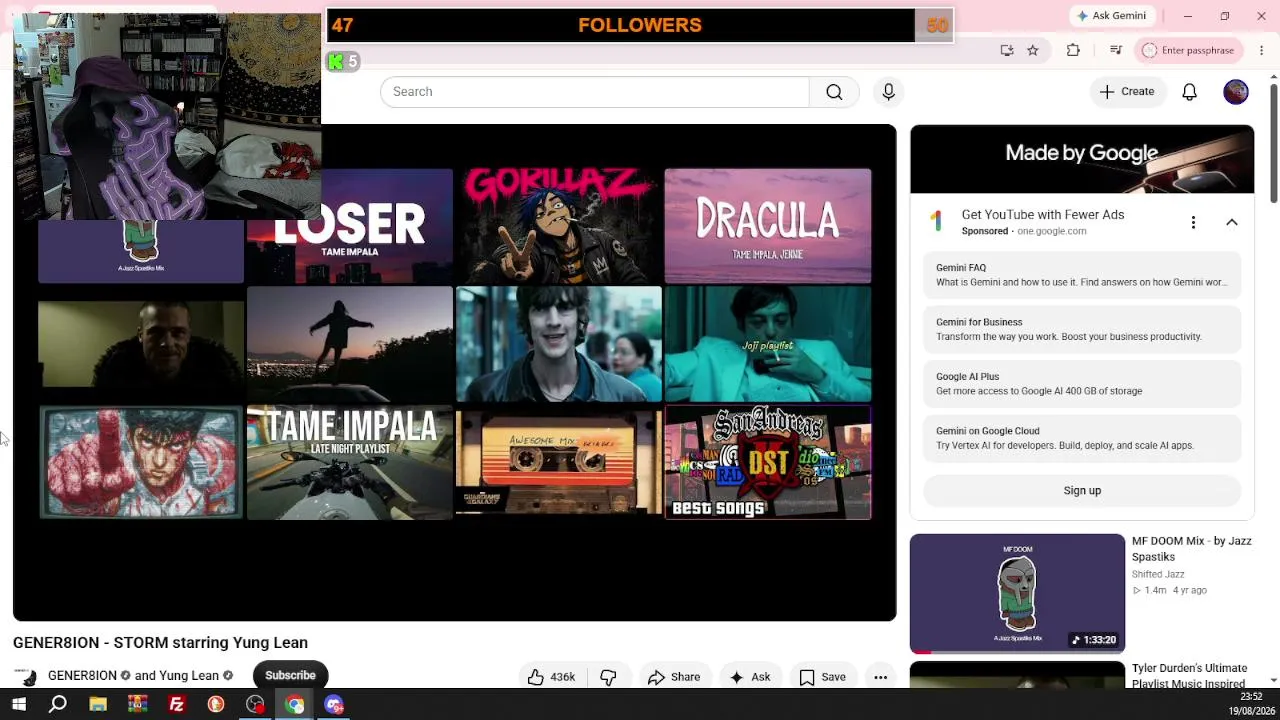Image resolution: width=1280 pixels, height=720 pixels.
Task: Save the video to a playlist
Action: tap(822, 677)
